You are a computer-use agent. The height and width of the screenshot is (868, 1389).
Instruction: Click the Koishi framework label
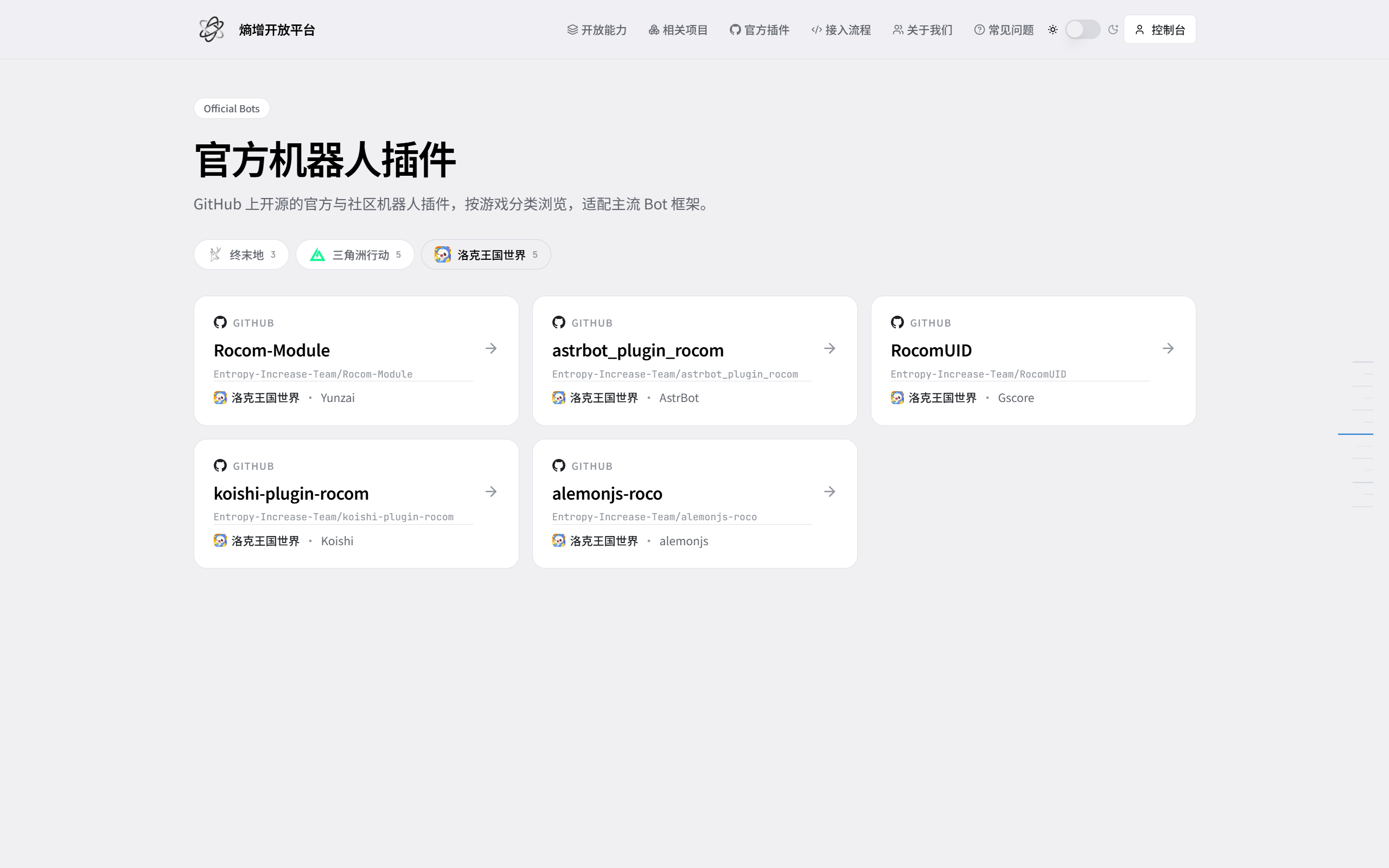click(337, 541)
